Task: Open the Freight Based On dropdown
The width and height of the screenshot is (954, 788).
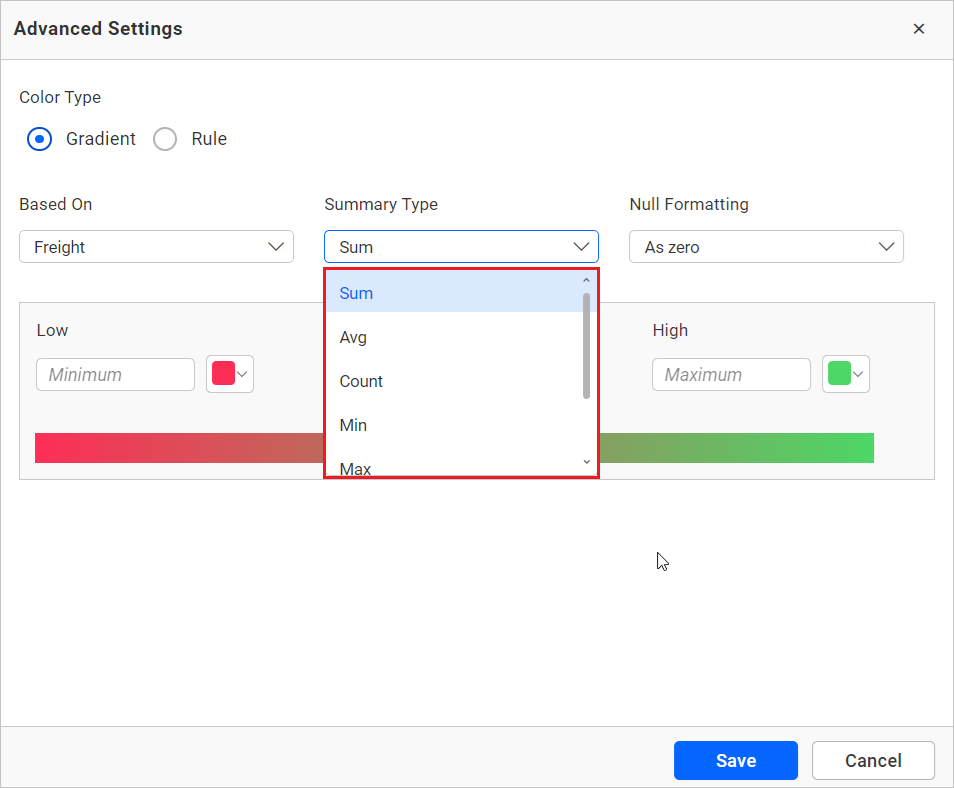Action: 156,246
